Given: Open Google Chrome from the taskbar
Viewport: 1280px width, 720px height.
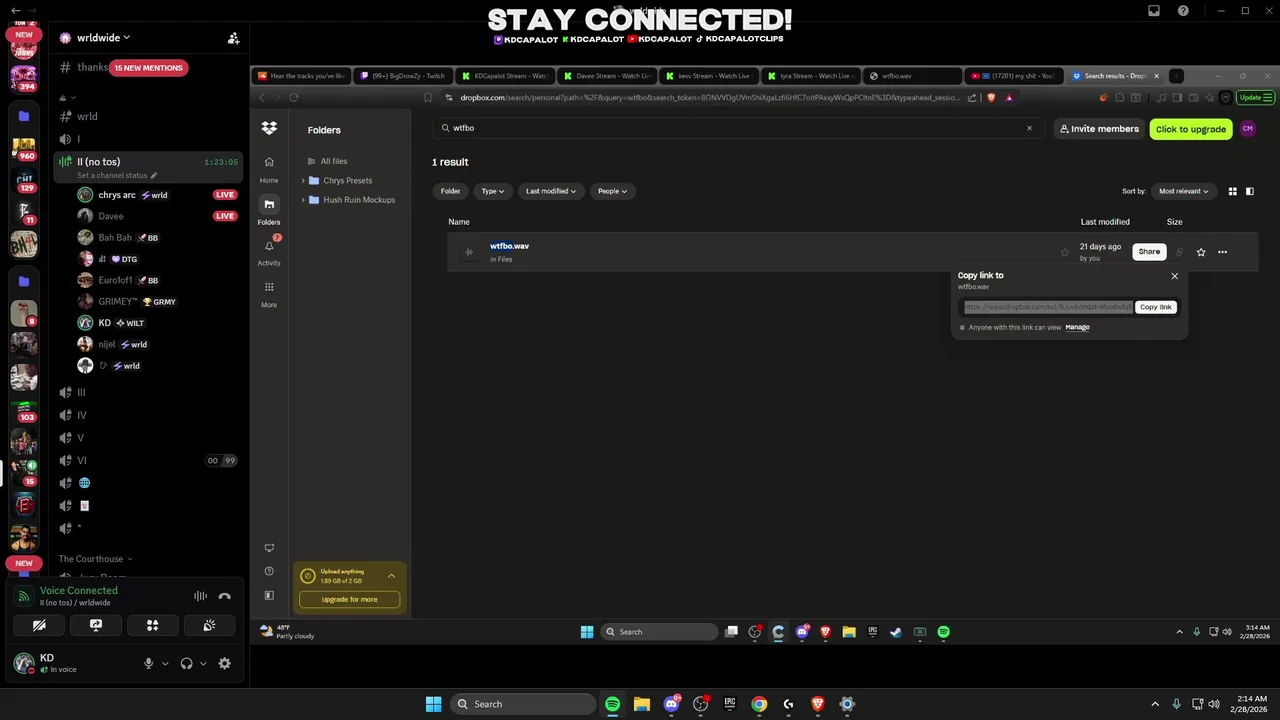Looking at the screenshot, I should (759, 704).
